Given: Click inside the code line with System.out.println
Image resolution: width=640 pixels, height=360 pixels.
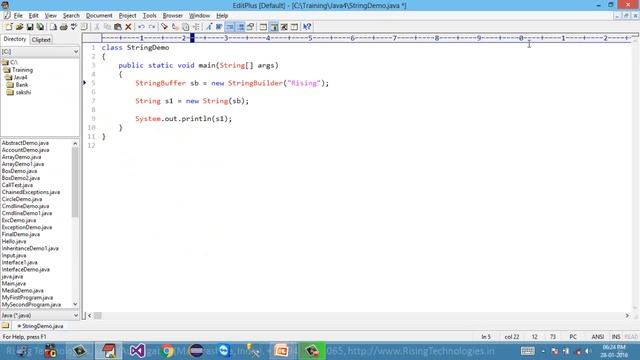Looking at the screenshot, I should 183,119.
